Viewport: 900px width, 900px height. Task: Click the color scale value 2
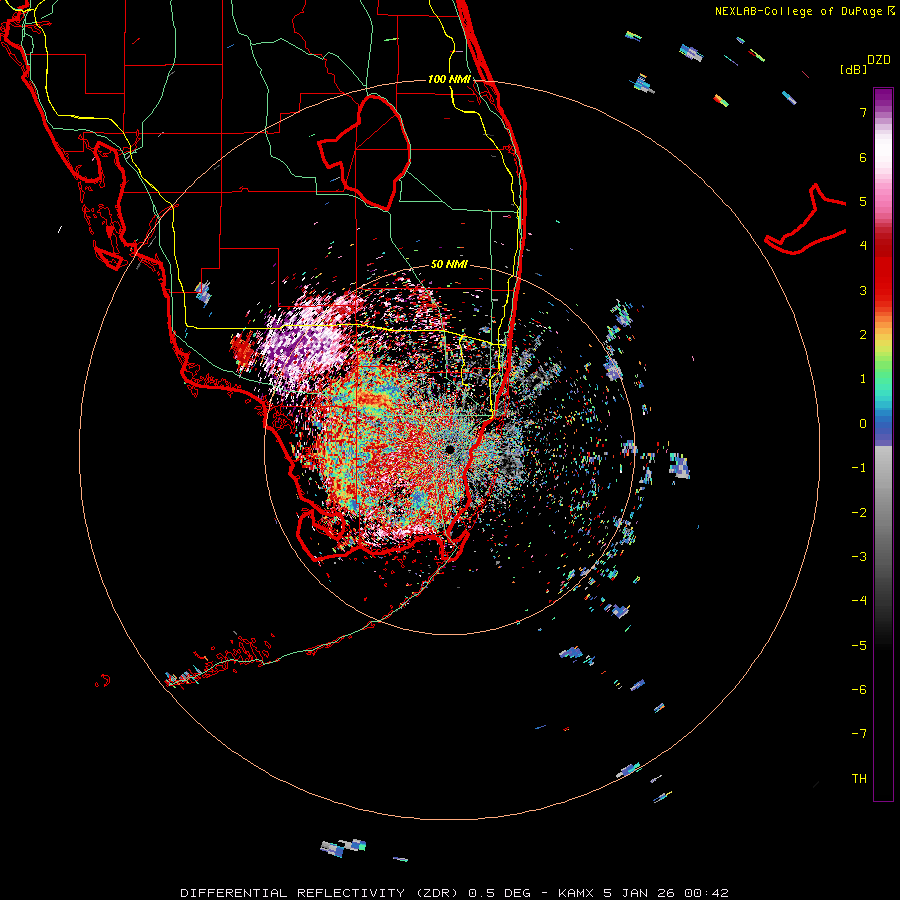click(x=863, y=335)
